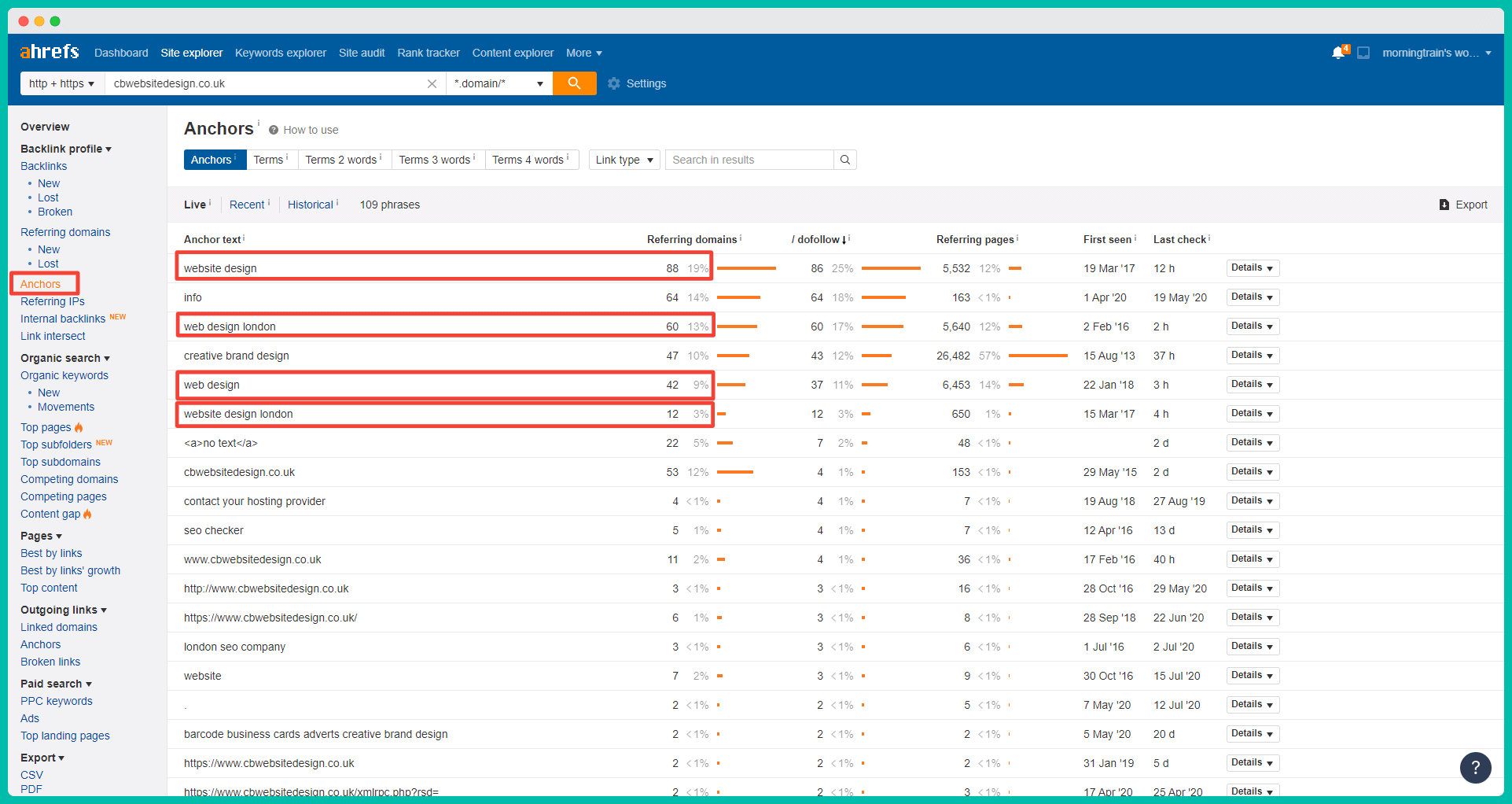Switch to Recent anchors view
This screenshot has width=1512, height=804.
(247, 205)
